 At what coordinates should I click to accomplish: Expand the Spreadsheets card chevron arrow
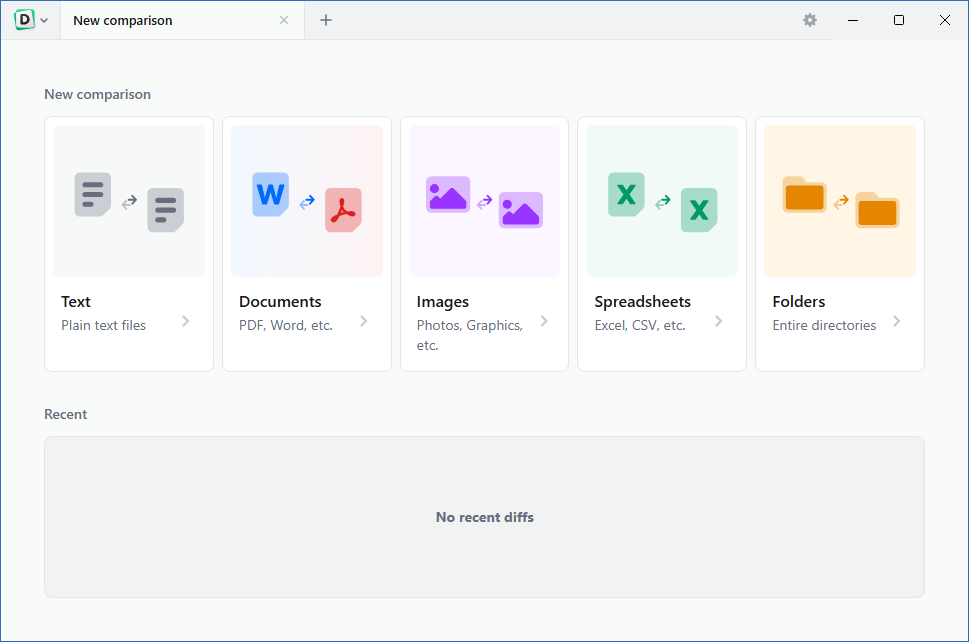[719, 321]
